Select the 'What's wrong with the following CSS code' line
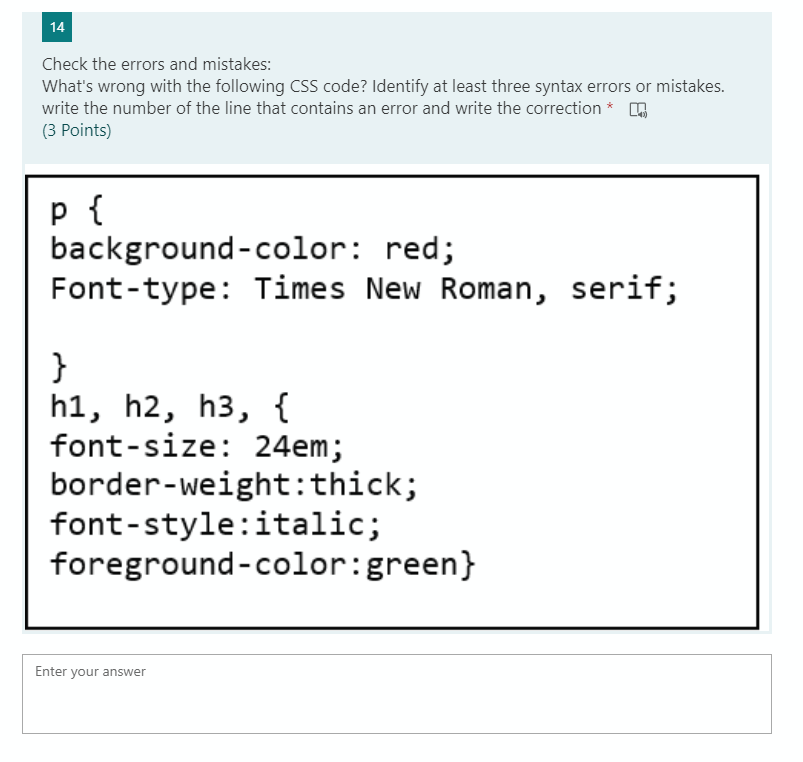This screenshot has height=762, width=803. click(383, 86)
